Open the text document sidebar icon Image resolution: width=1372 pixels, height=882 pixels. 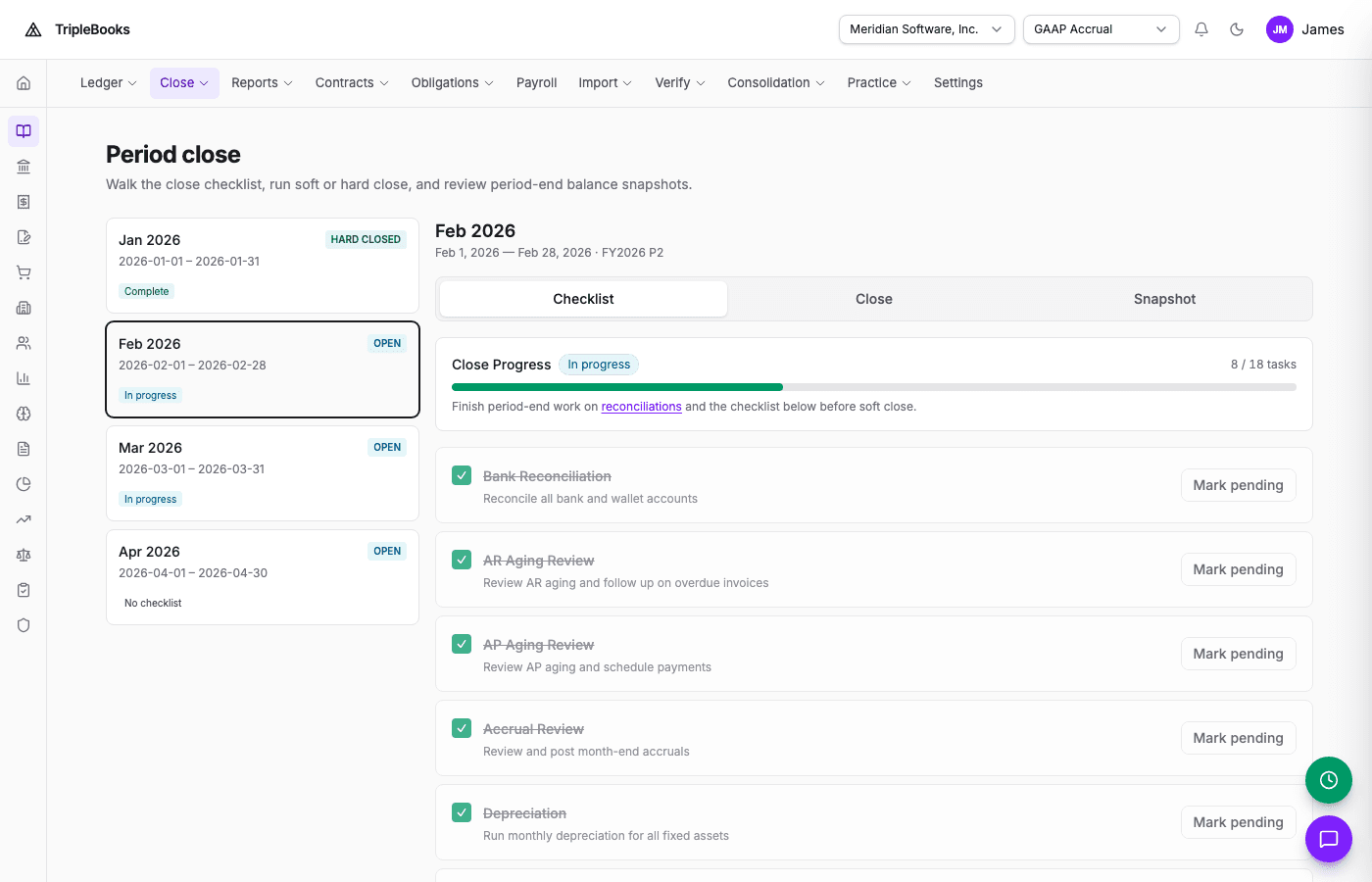pos(24,449)
